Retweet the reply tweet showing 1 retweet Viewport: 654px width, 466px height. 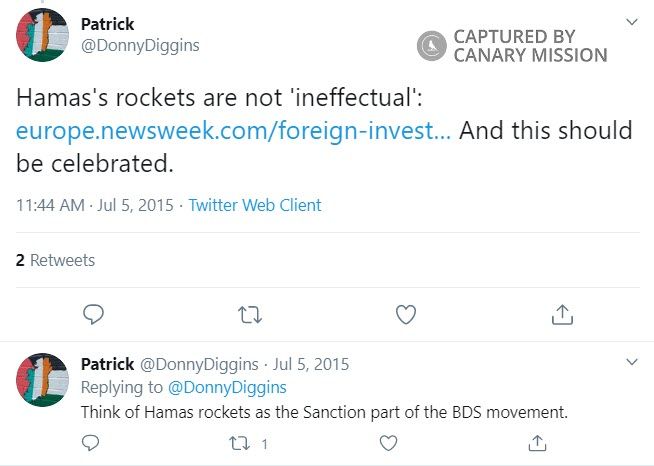click(x=239, y=442)
